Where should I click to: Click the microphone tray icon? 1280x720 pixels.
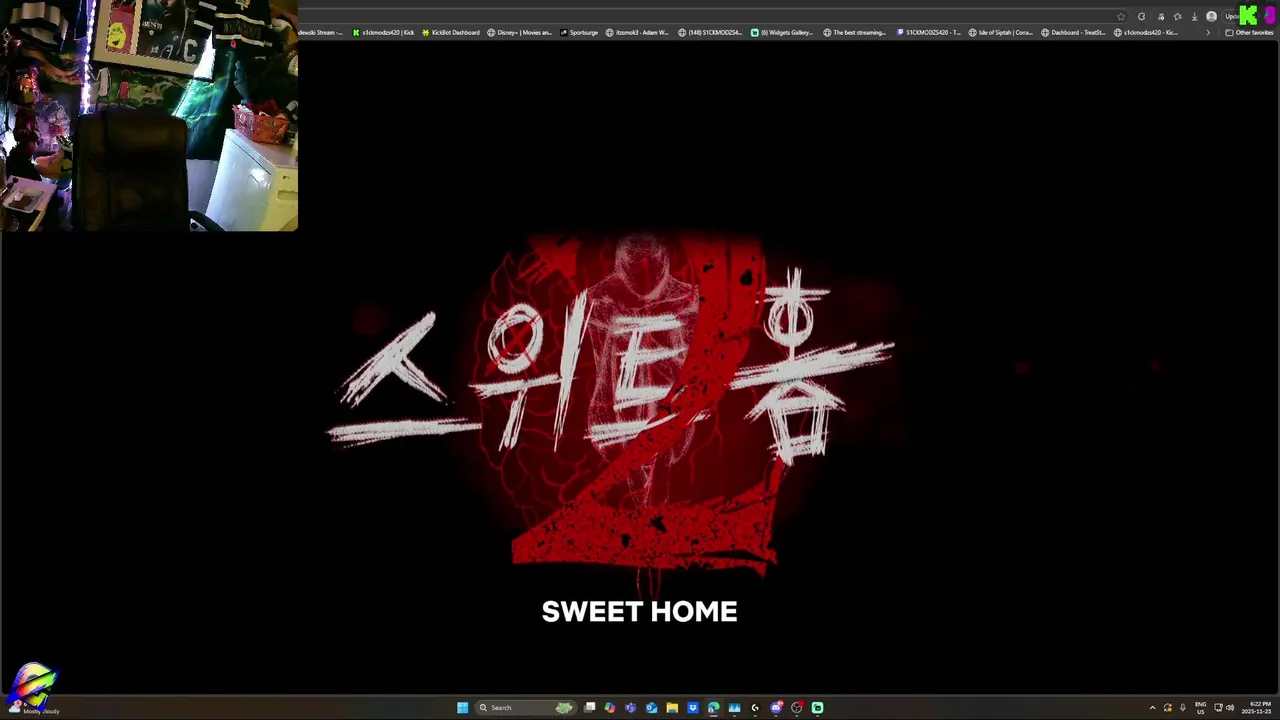click(x=1183, y=708)
